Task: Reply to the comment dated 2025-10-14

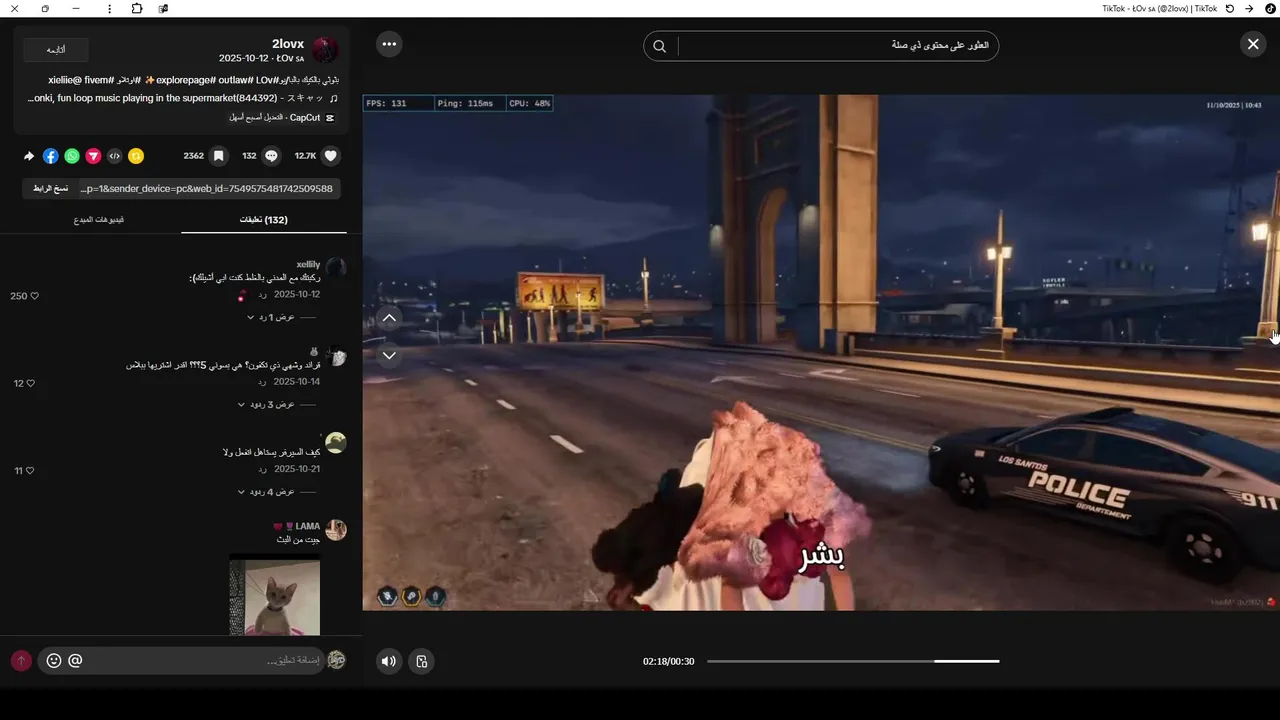Action: 263,382
